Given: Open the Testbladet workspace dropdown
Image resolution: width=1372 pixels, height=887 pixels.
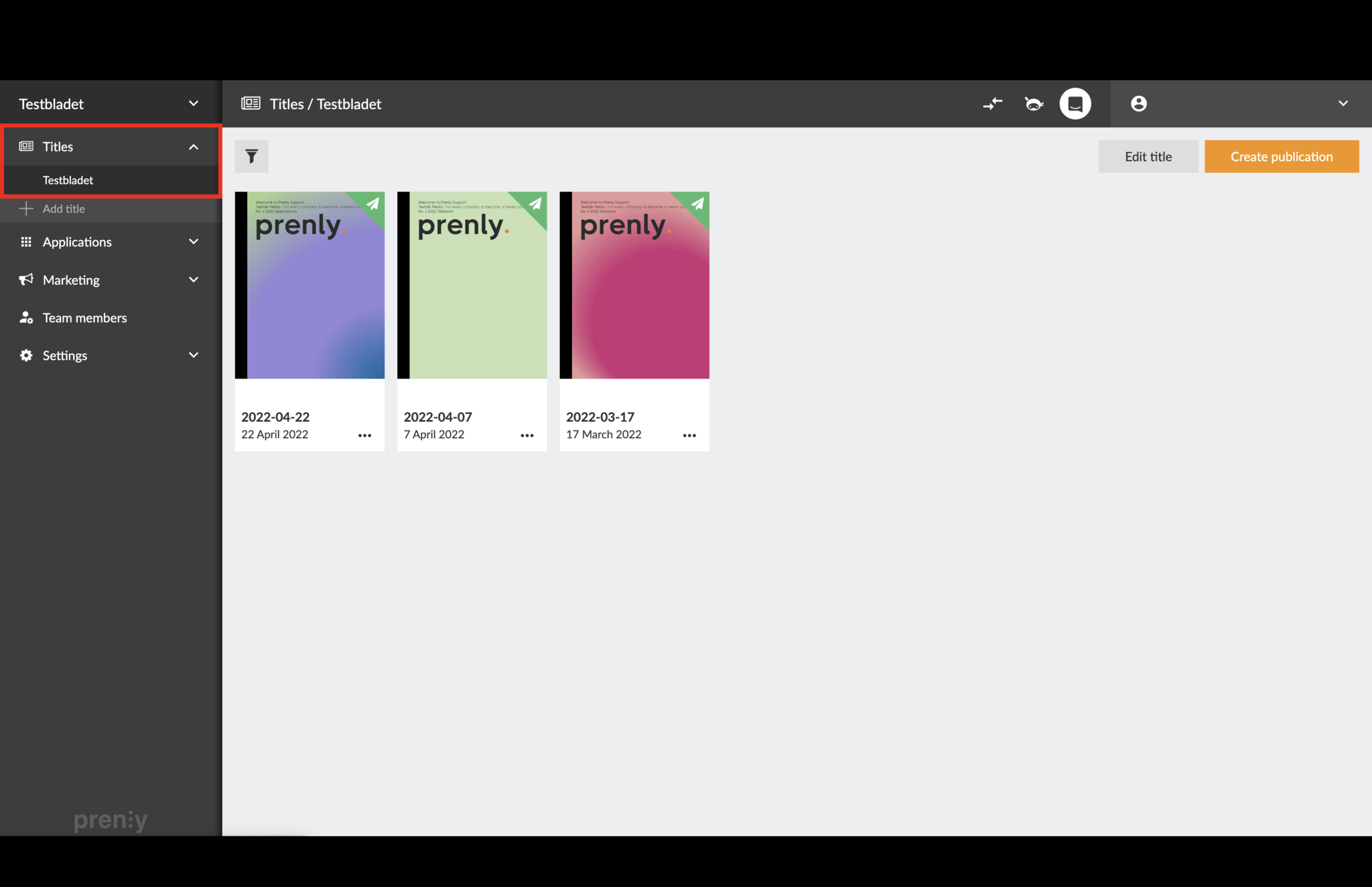Looking at the screenshot, I should click(194, 104).
